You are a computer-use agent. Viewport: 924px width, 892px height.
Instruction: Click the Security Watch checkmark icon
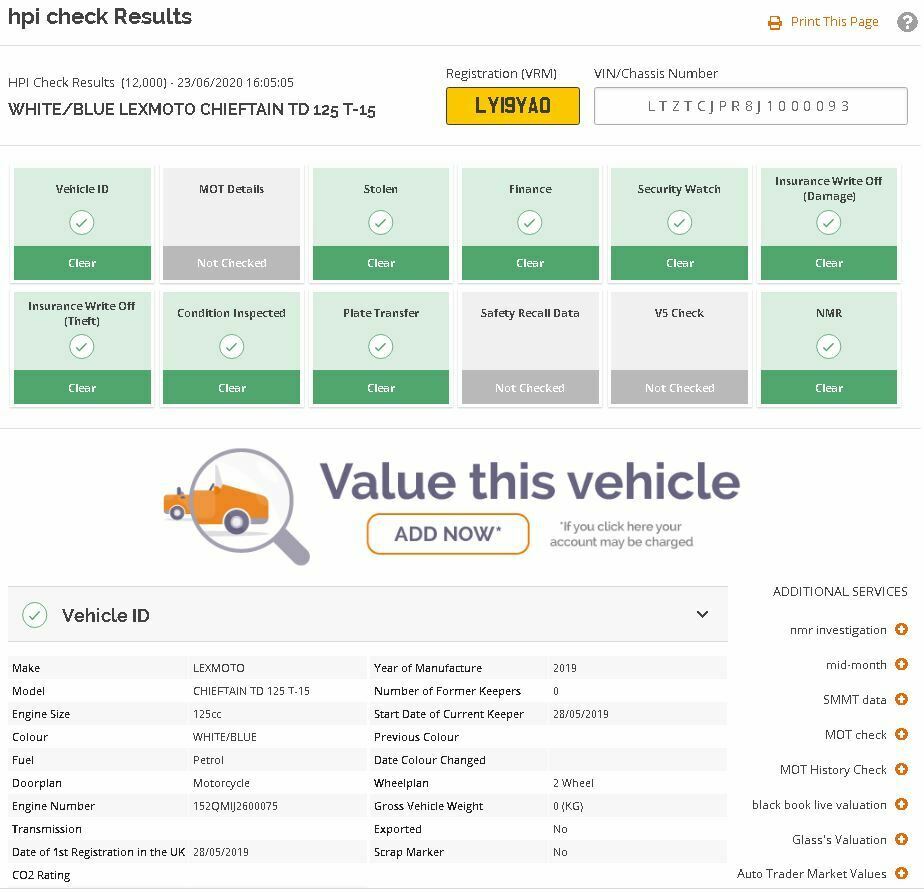[x=679, y=223]
